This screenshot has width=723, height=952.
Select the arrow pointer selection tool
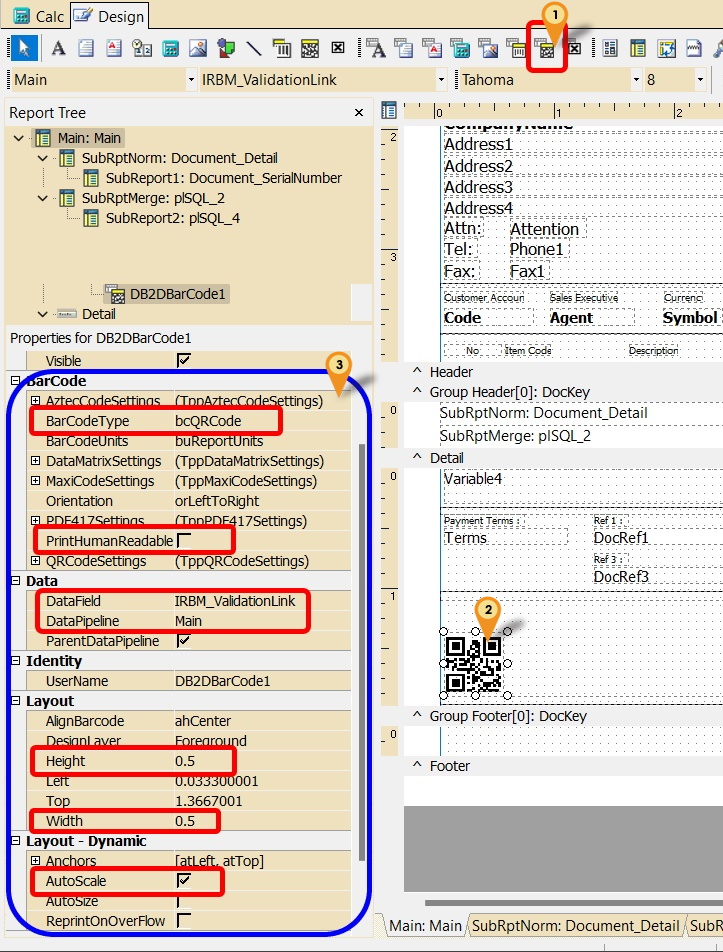[x=25, y=47]
